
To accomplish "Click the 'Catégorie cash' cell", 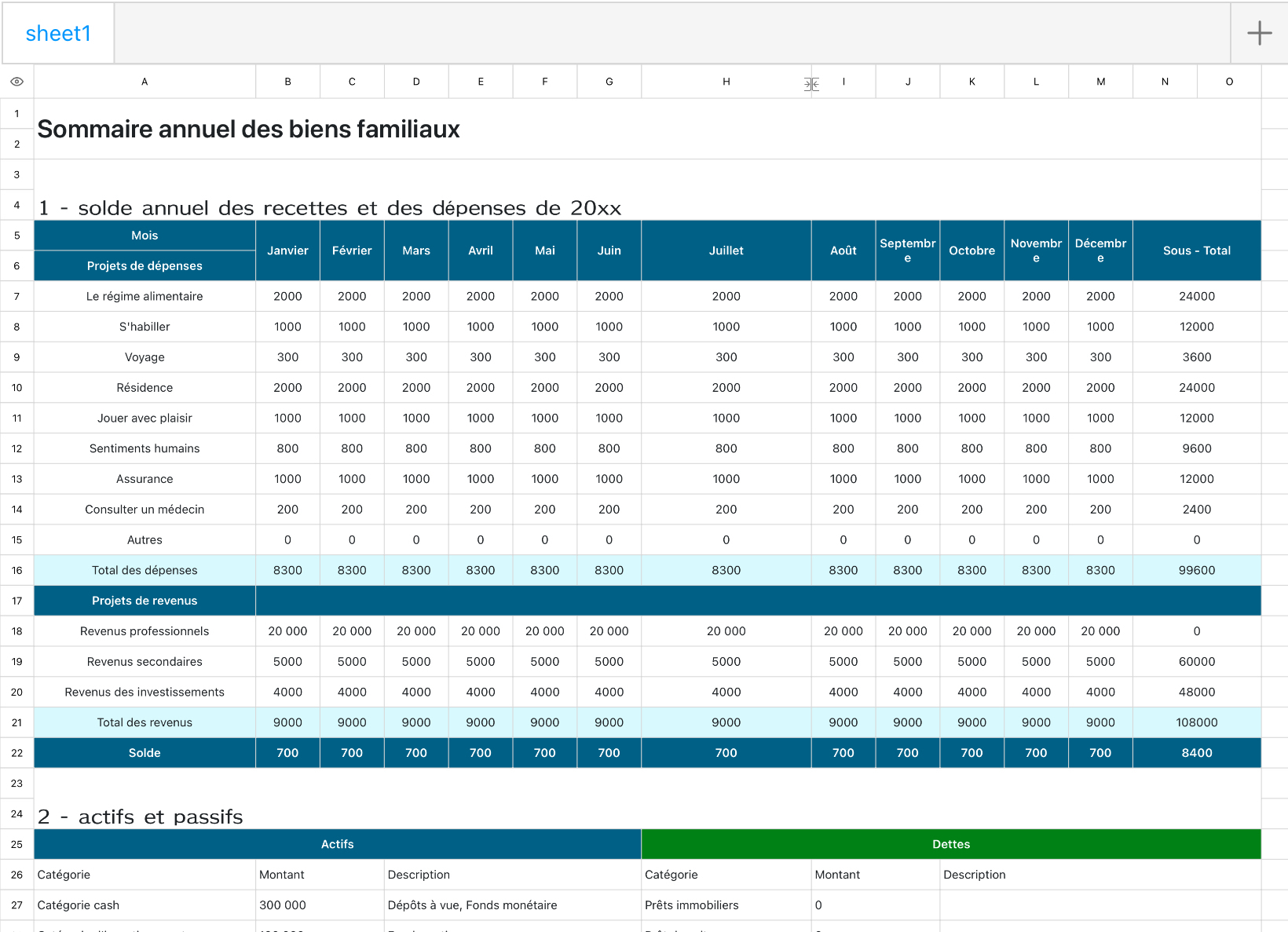I will pos(145,905).
